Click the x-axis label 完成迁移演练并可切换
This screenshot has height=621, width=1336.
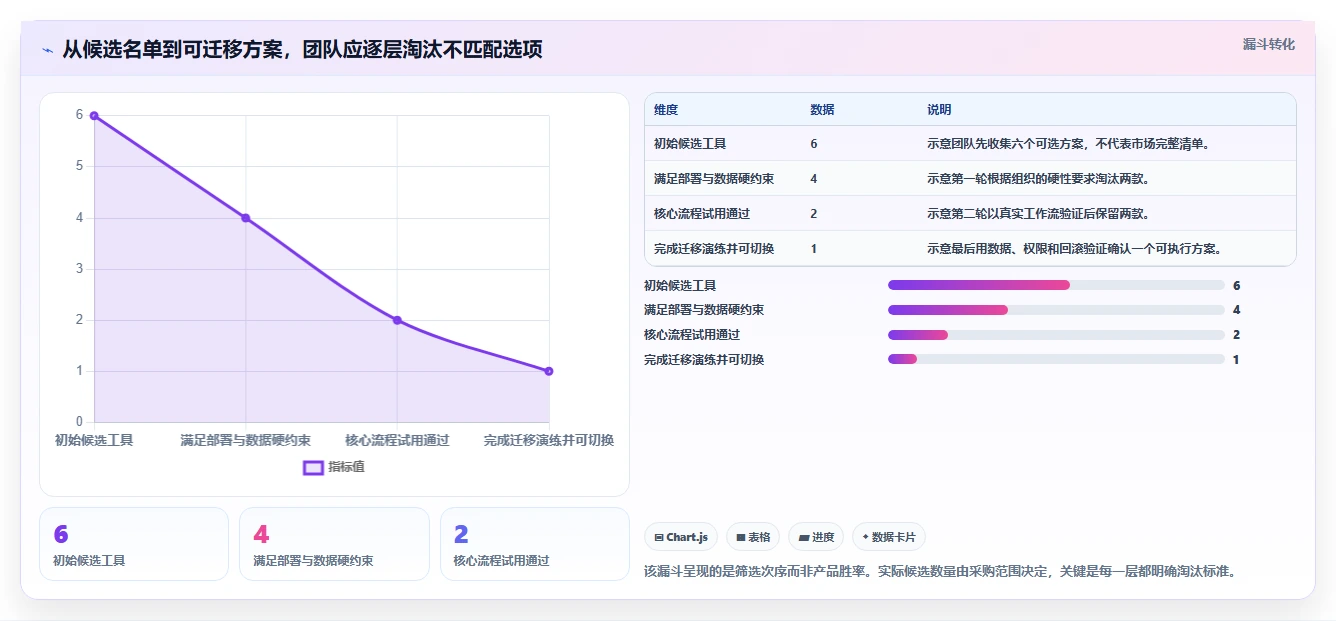549,440
